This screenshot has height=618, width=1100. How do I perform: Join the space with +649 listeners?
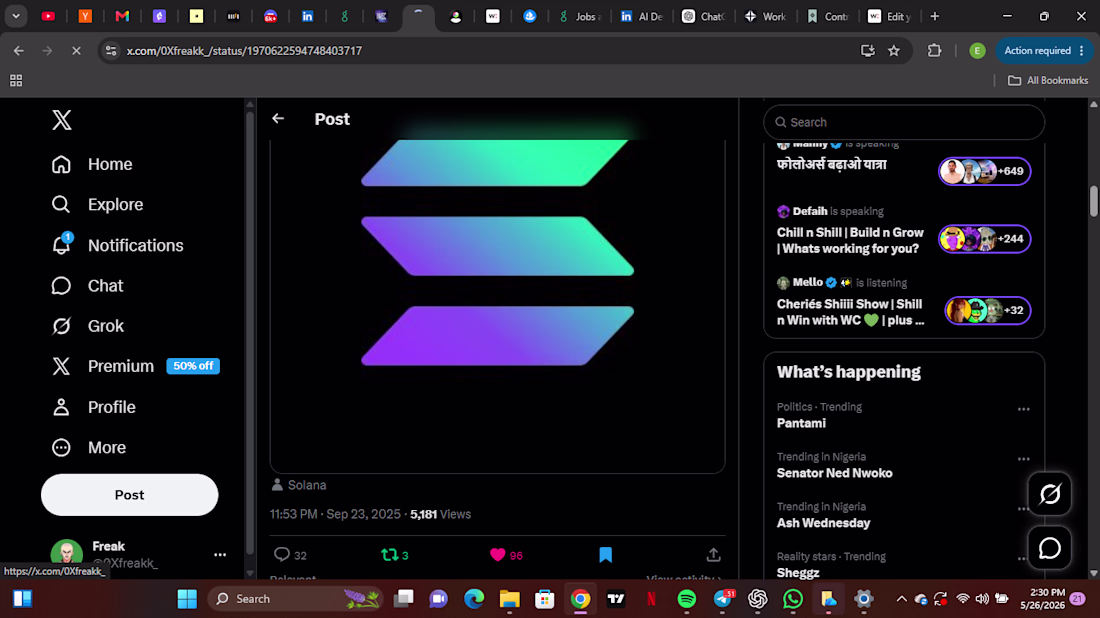tap(984, 171)
